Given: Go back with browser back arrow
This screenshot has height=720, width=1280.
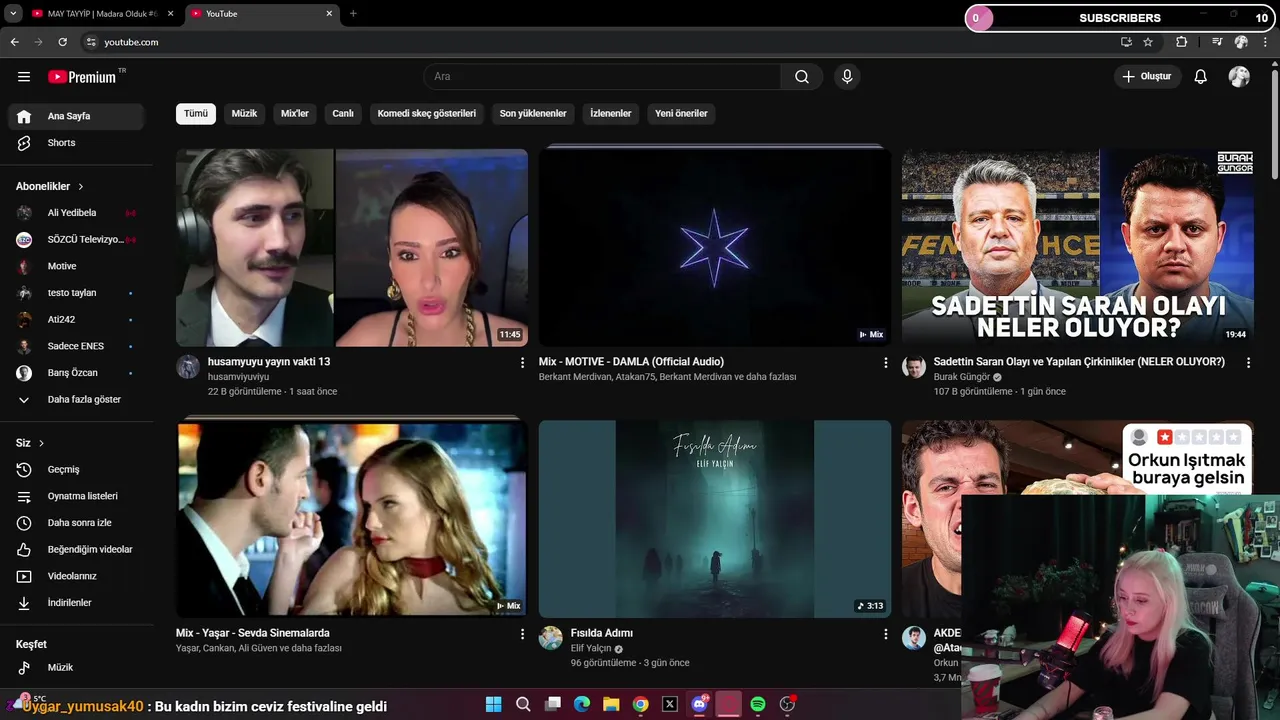Looking at the screenshot, I should click(x=14, y=42).
